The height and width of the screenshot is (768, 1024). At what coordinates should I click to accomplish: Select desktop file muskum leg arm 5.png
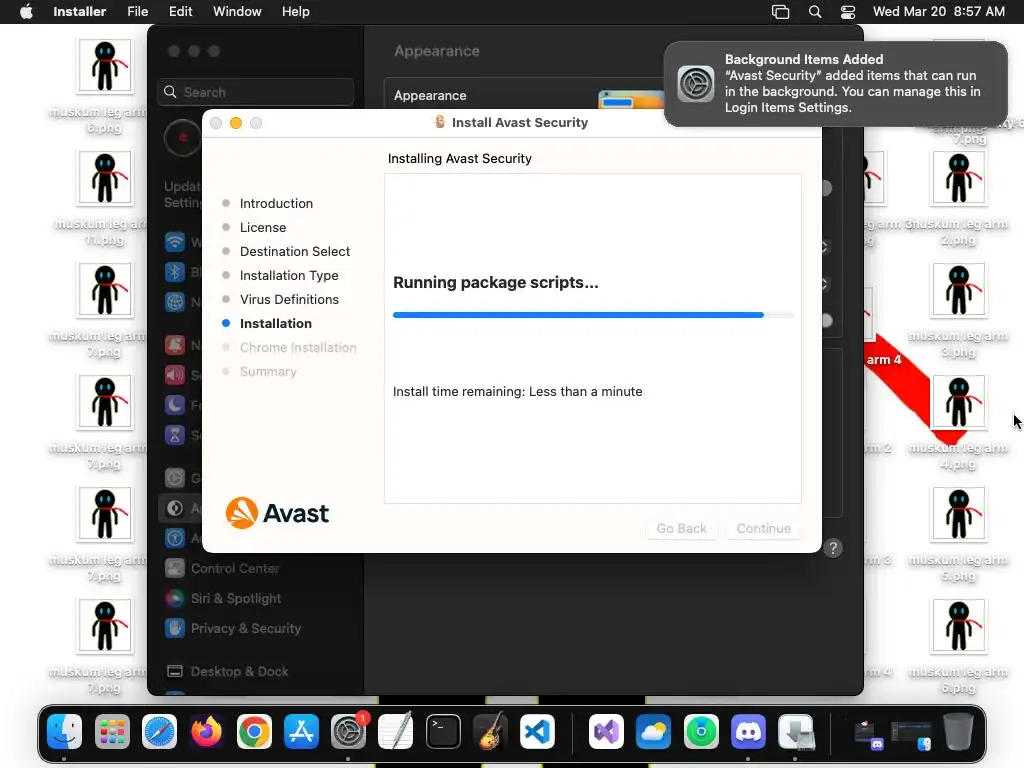click(x=958, y=536)
